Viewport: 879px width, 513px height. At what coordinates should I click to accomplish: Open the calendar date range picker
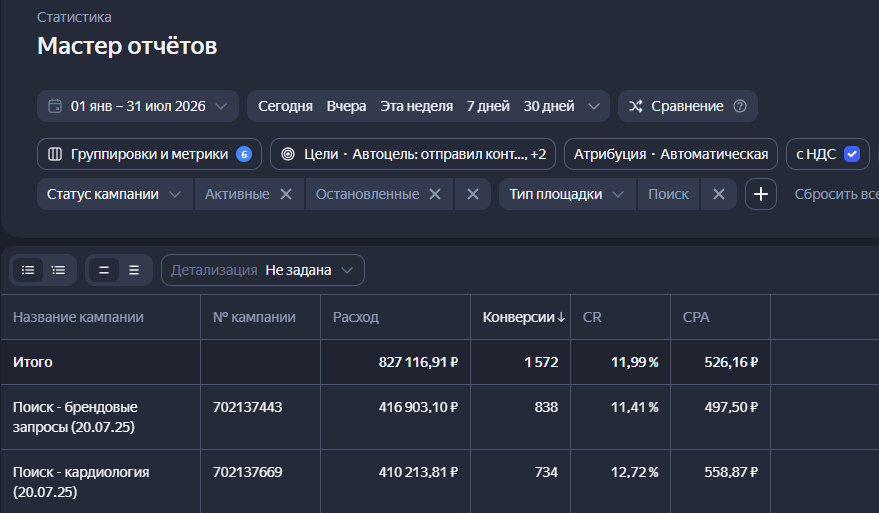click(x=138, y=106)
